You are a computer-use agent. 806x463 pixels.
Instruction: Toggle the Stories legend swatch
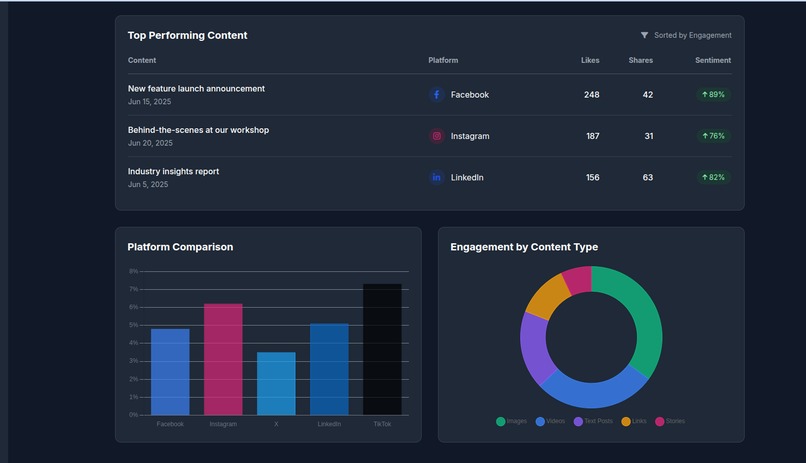tap(660, 421)
